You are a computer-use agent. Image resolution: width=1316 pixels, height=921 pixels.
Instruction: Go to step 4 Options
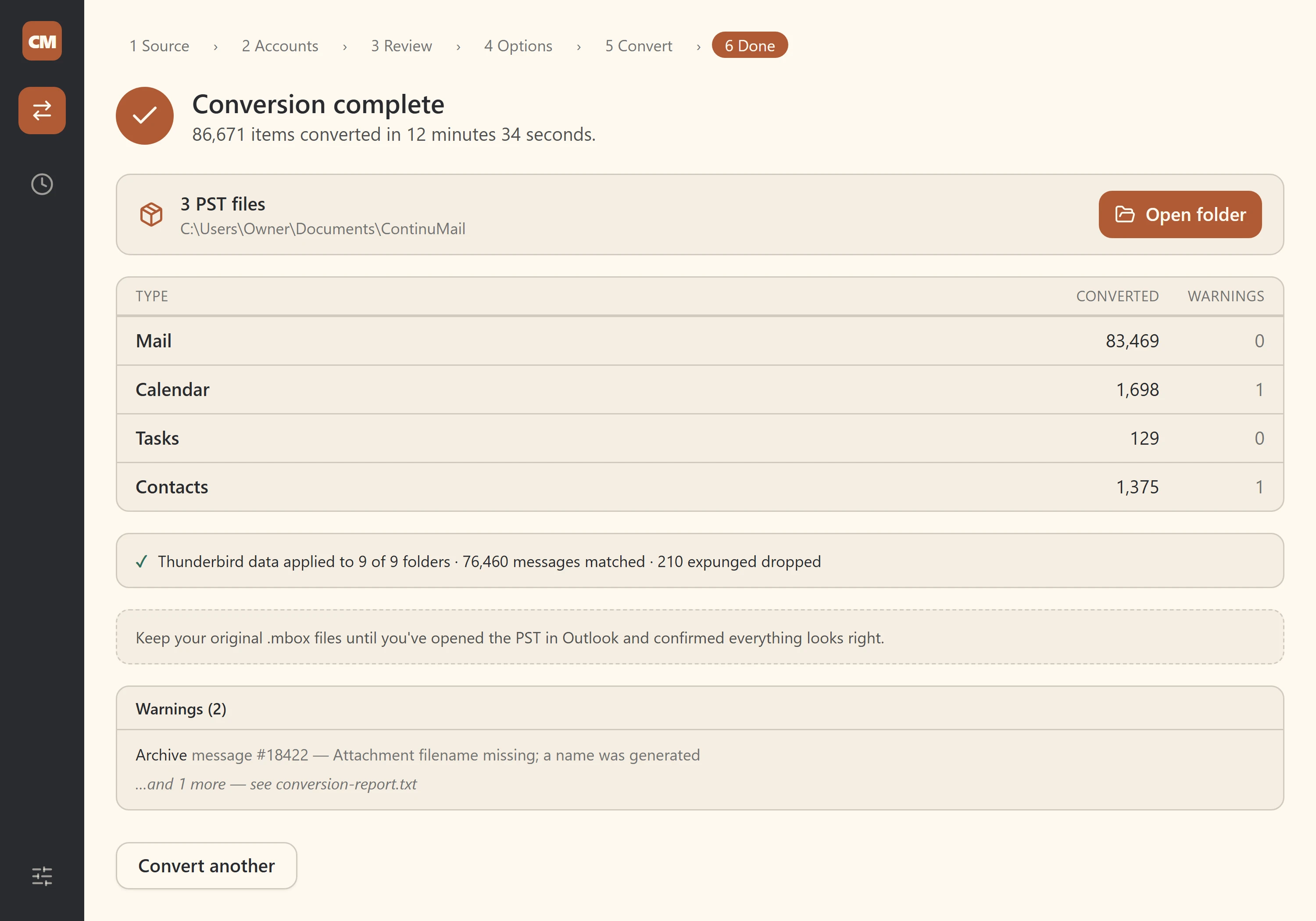(x=518, y=45)
